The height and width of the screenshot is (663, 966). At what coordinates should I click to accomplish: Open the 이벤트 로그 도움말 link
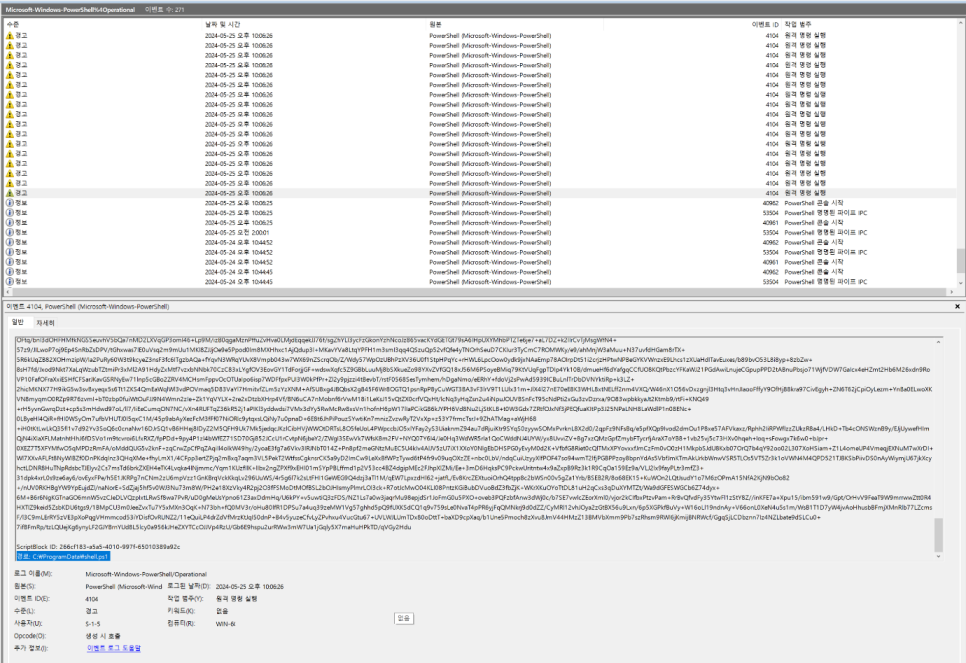click(114, 648)
